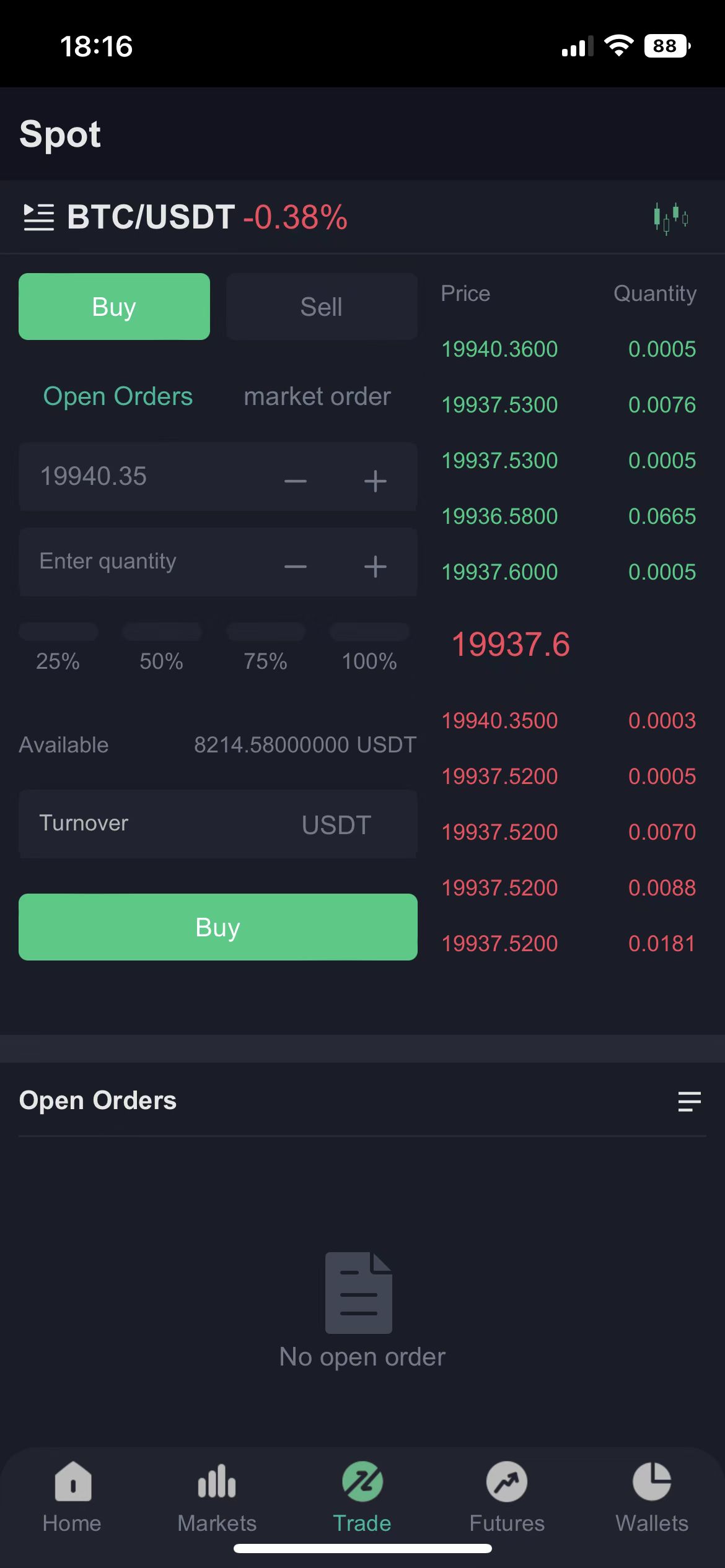Screen dimensions: 725x1568
Task: Tap the Trade icon in bottom bar
Action: pyautogui.click(x=362, y=1482)
